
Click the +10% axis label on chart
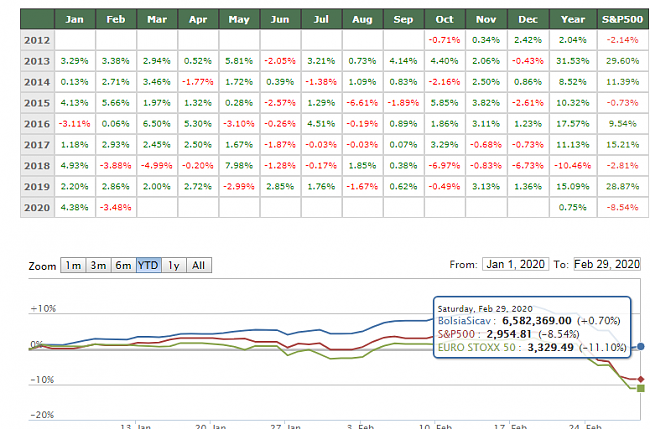43,308
